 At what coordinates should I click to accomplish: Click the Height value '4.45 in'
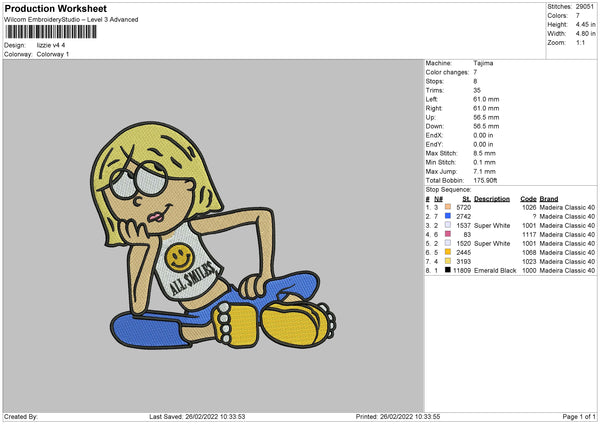tap(585, 24)
